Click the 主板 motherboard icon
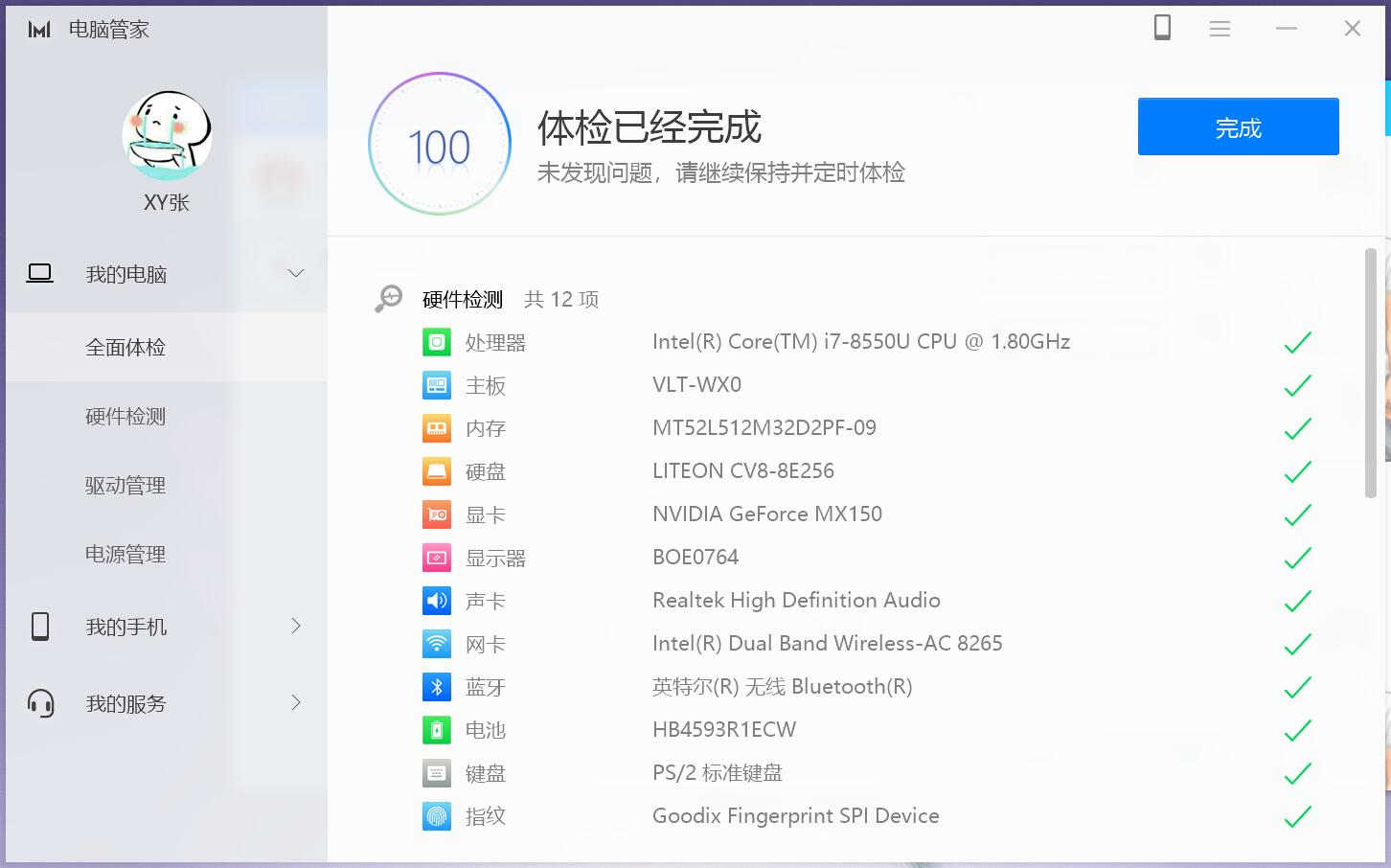1391x868 pixels. tap(436, 384)
